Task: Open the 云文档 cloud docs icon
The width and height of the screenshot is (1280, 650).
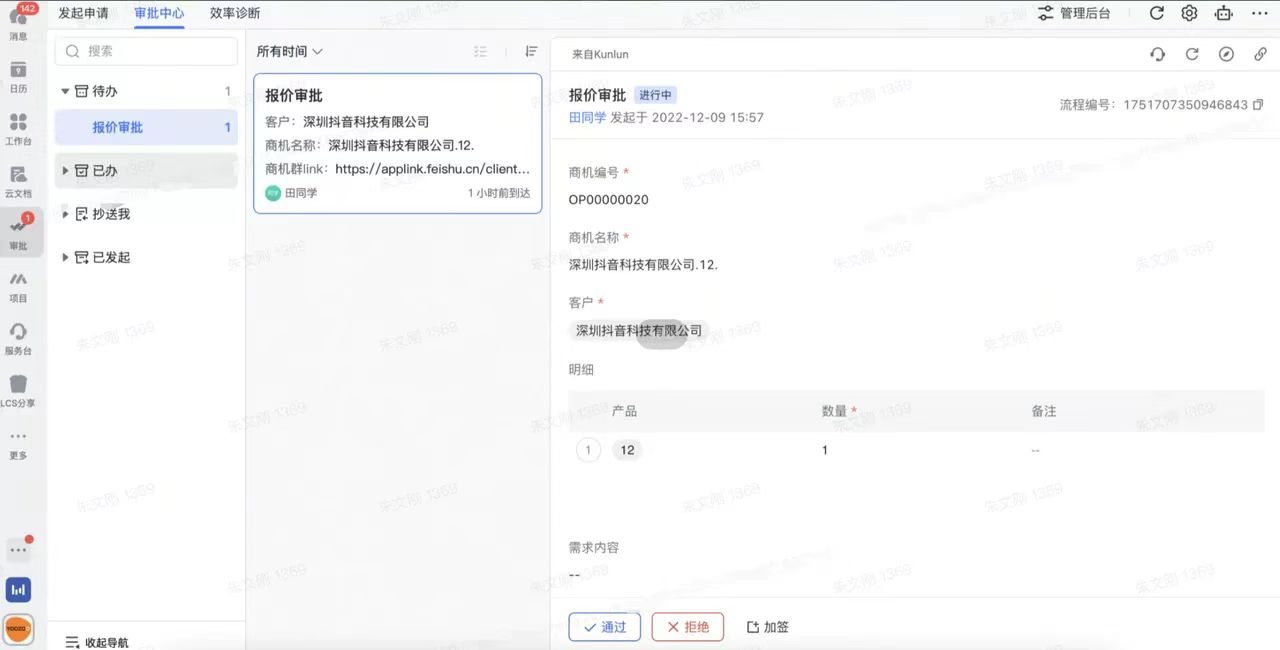Action: [x=18, y=181]
